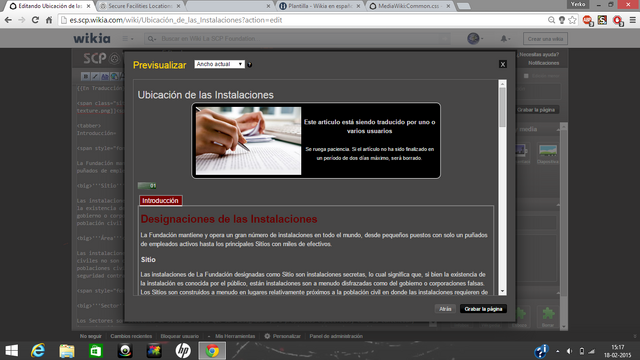The image size is (640, 360).
Task: Click the pencil icon in editor toolbar
Action: tap(95, 76)
